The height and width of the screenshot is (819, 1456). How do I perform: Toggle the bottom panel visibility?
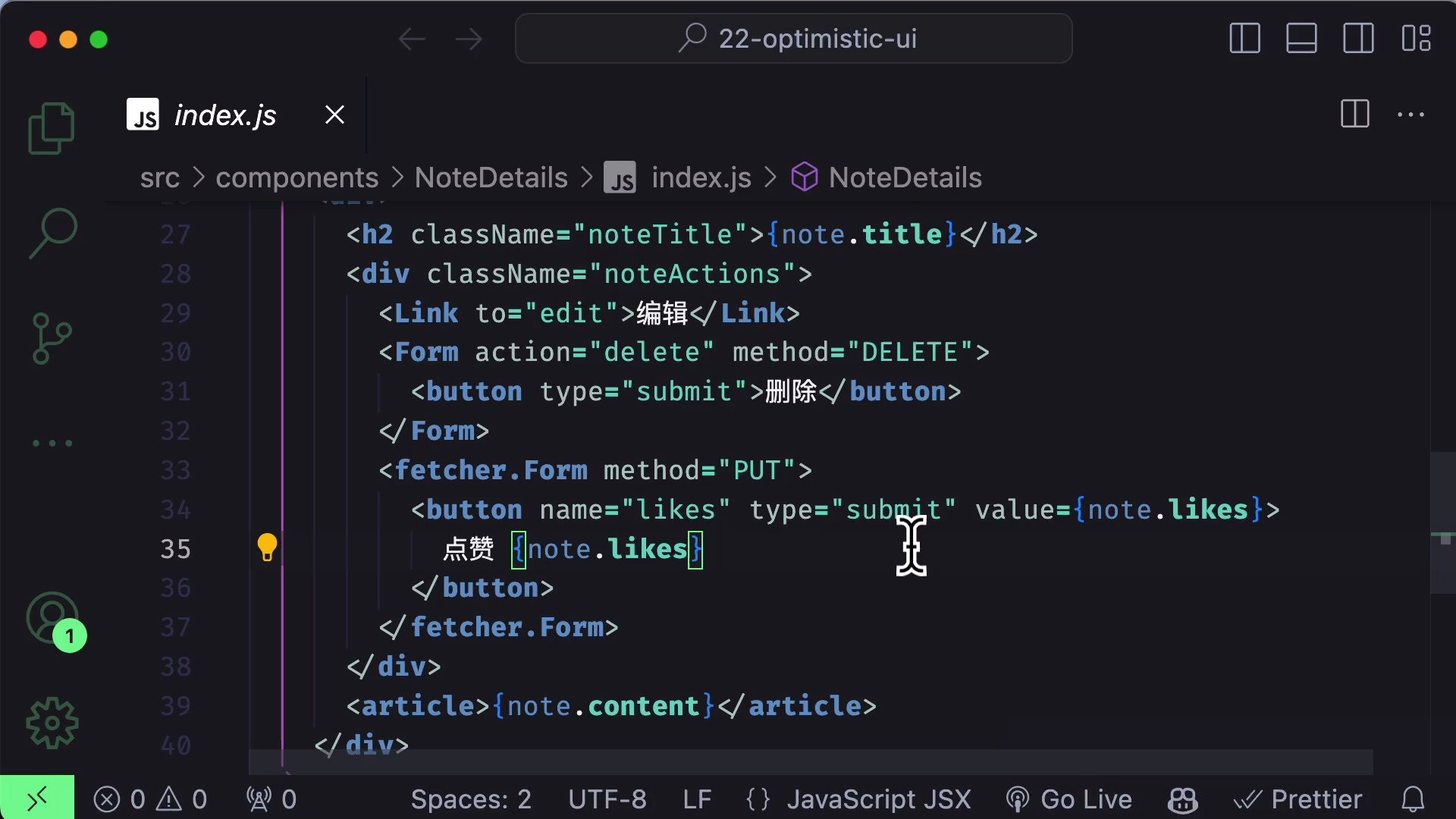pyautogui.click(x=1300, y=38)
